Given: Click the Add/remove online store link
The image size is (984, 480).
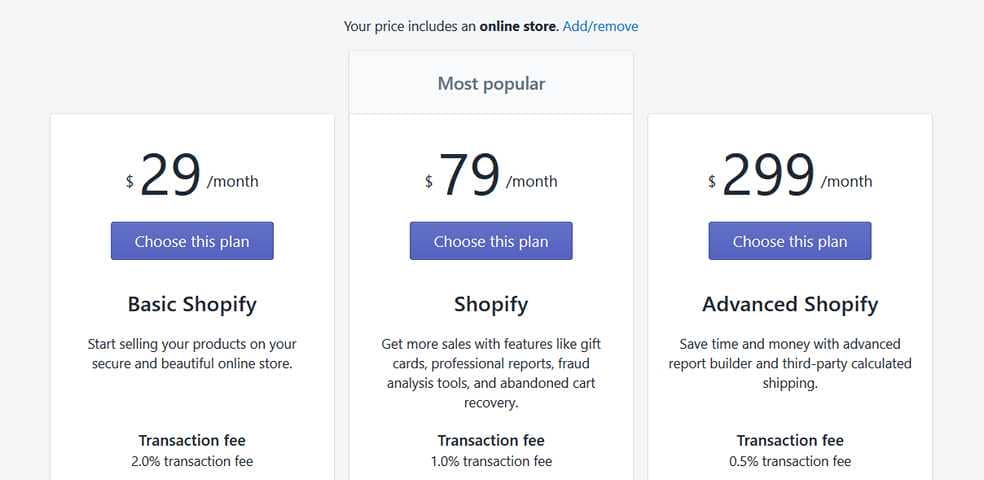Looking at the screenshot, I should point(600,26).
